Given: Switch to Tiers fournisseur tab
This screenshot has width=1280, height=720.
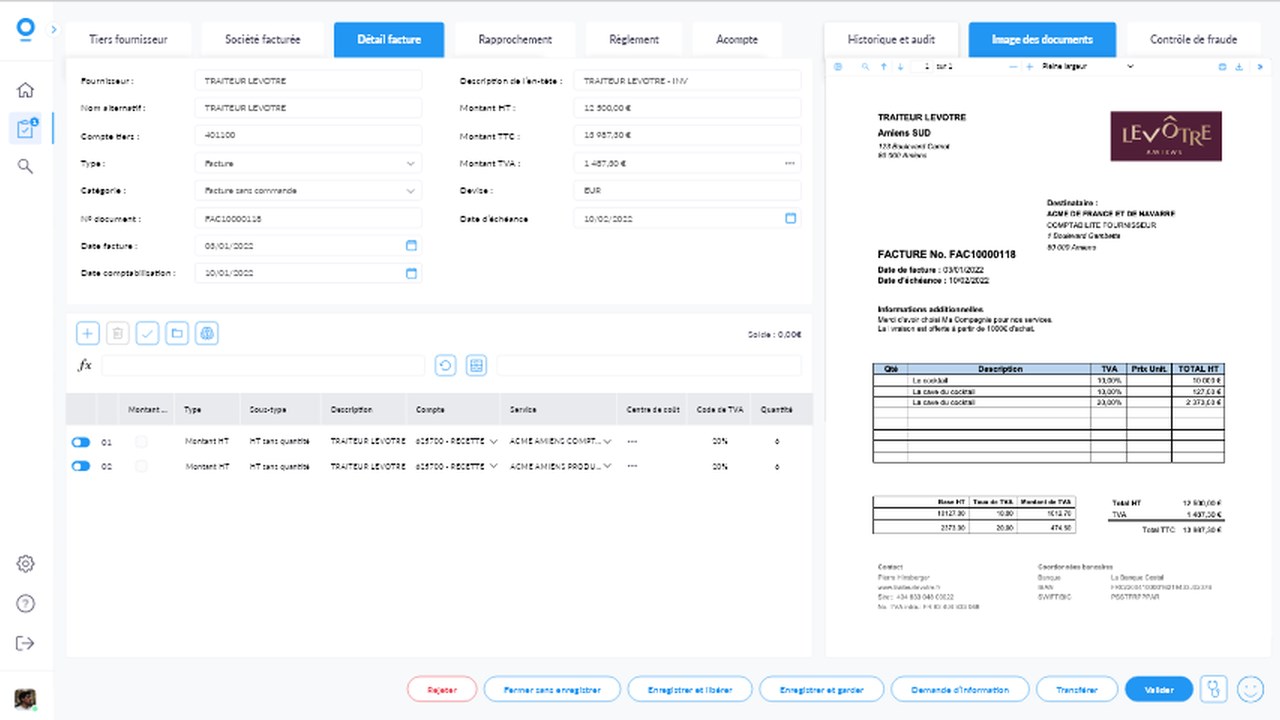Looking at the screenshot, I should [128, 40].
